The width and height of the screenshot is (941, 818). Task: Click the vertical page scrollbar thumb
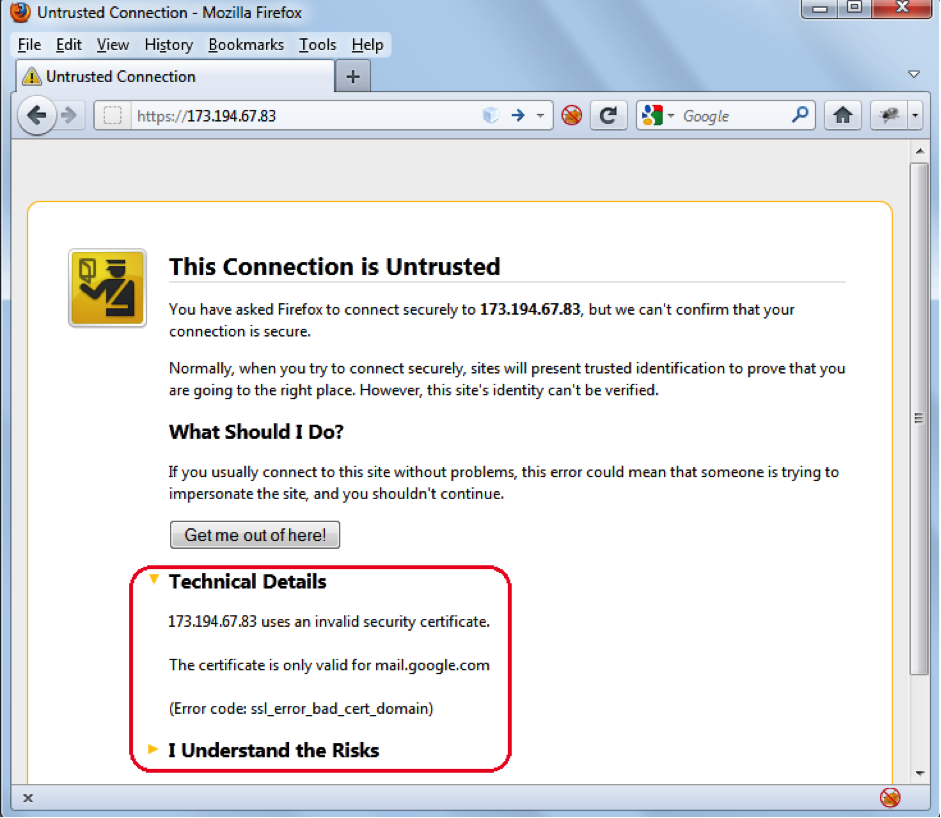(919, 418)
